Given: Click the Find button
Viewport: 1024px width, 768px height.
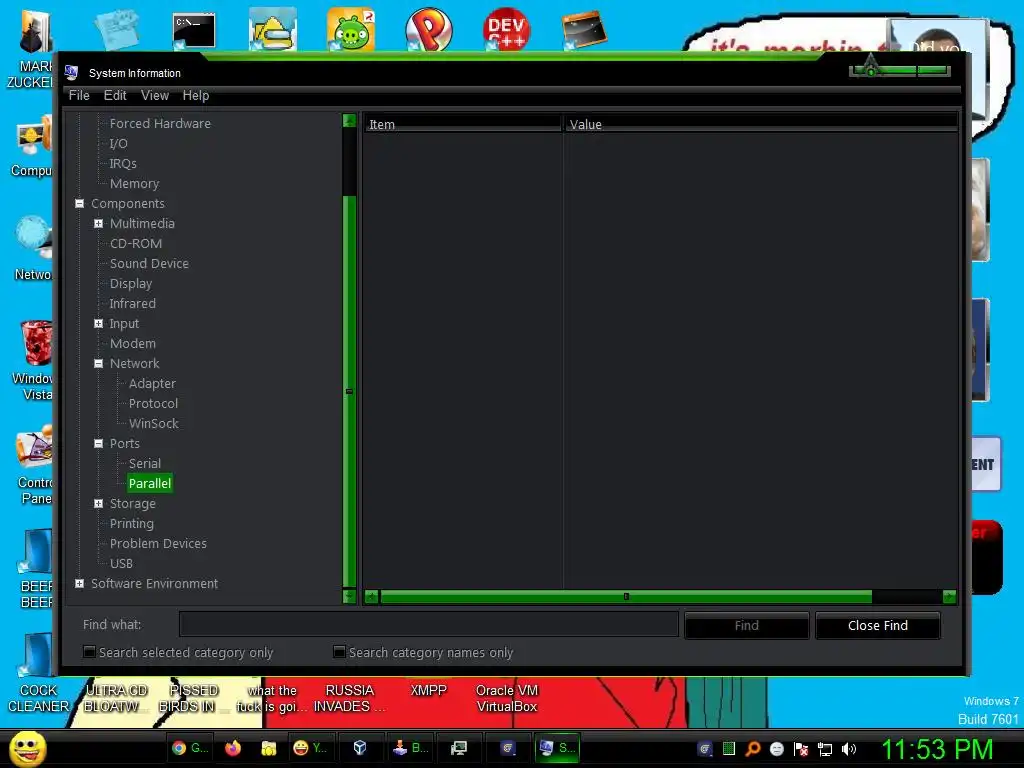Looking at the screenshot, I should (x=746, y=626).
